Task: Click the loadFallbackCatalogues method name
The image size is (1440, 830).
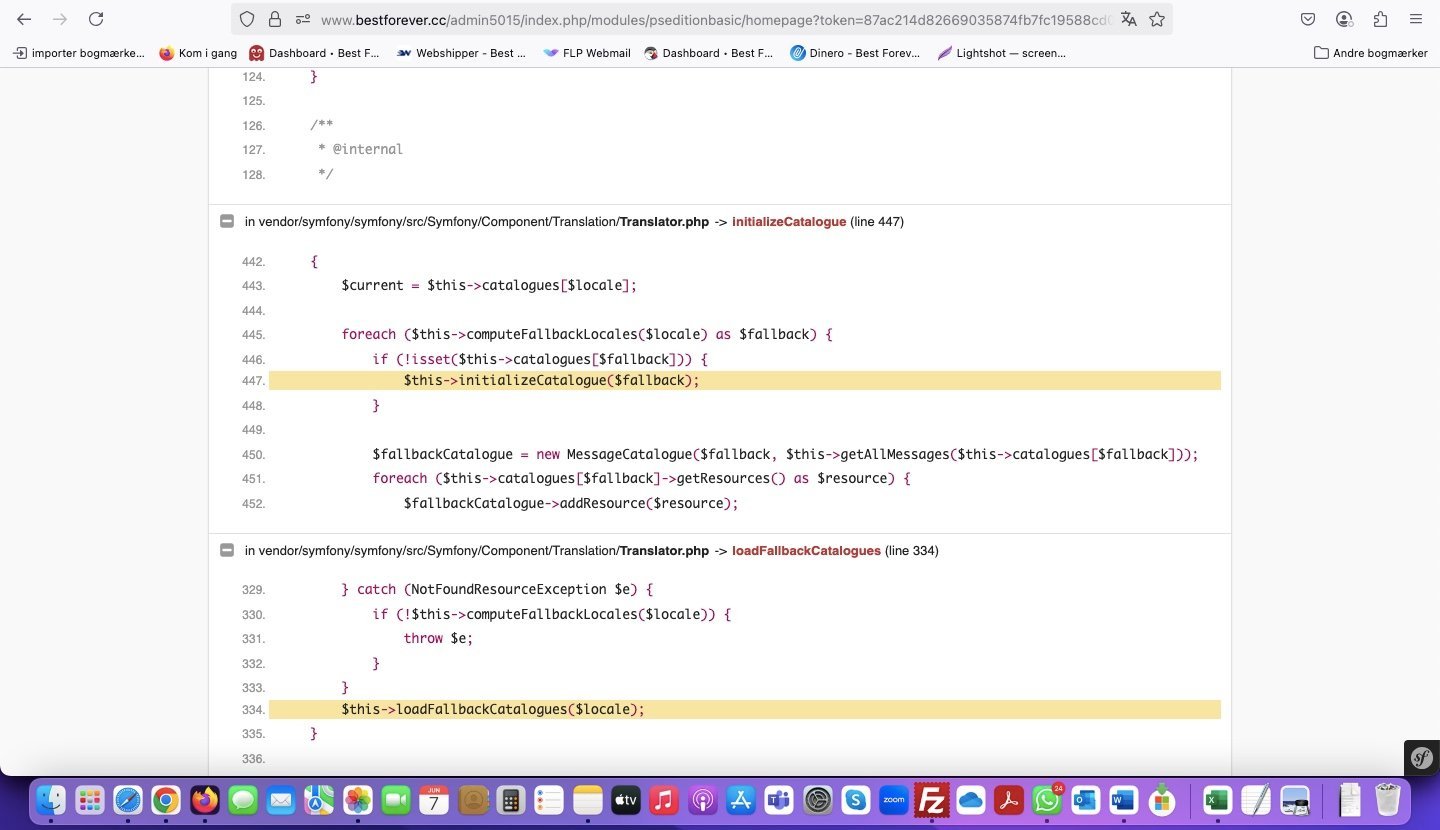Action: tap(806, 551)
